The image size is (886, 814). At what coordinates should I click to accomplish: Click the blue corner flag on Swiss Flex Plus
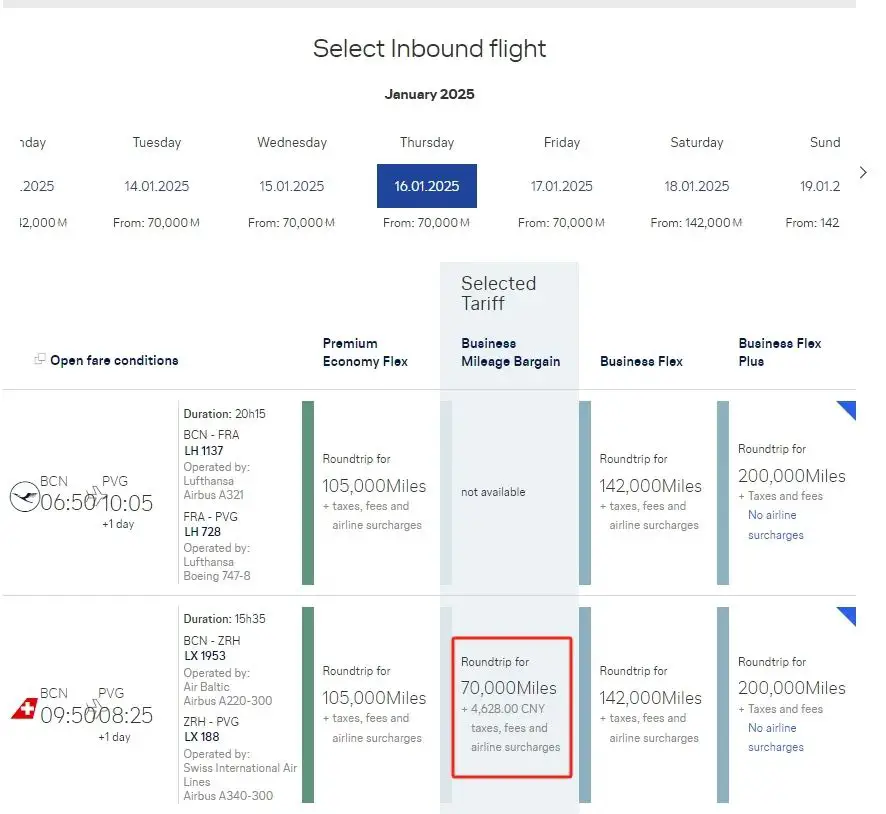849,615
